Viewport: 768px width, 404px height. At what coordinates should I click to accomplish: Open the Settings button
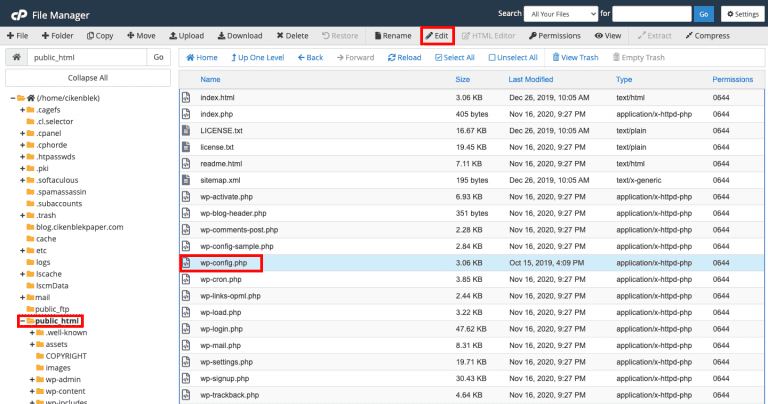(x=743, y=14)
